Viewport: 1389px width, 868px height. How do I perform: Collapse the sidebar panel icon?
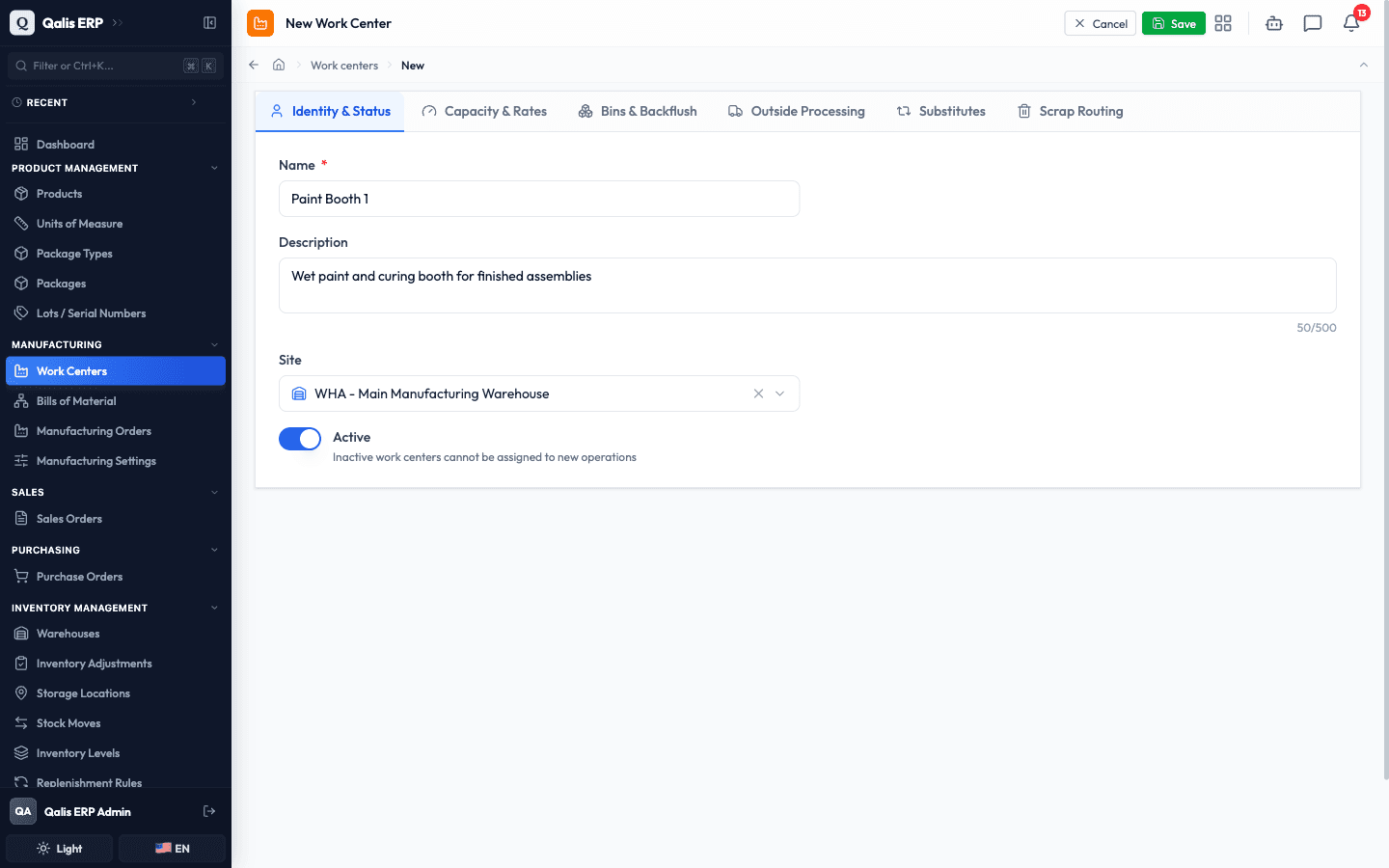point(209,22)
